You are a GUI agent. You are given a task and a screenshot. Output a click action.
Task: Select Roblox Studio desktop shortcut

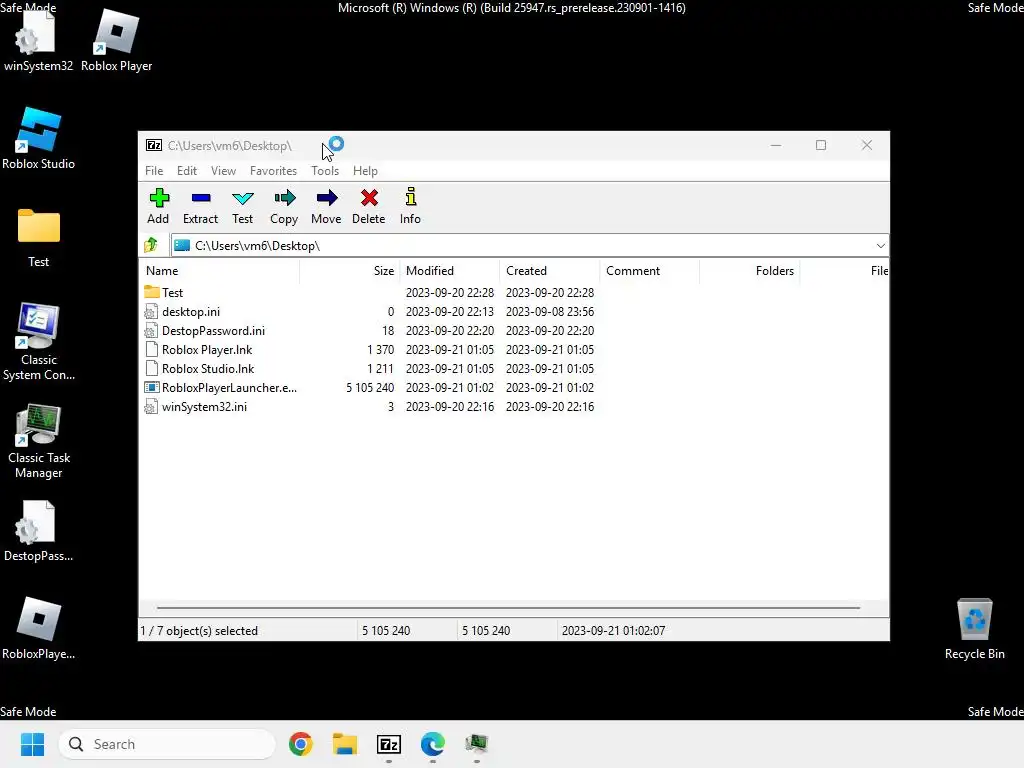tap(38, 138)
